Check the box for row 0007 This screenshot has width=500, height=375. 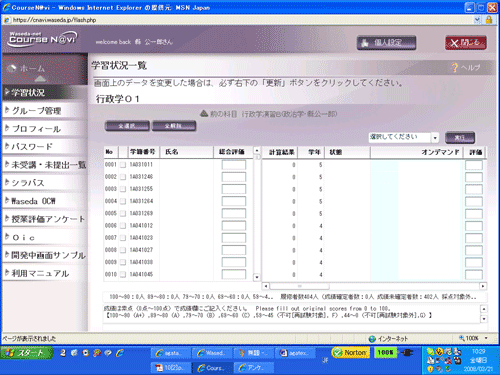tap(123, 238)
